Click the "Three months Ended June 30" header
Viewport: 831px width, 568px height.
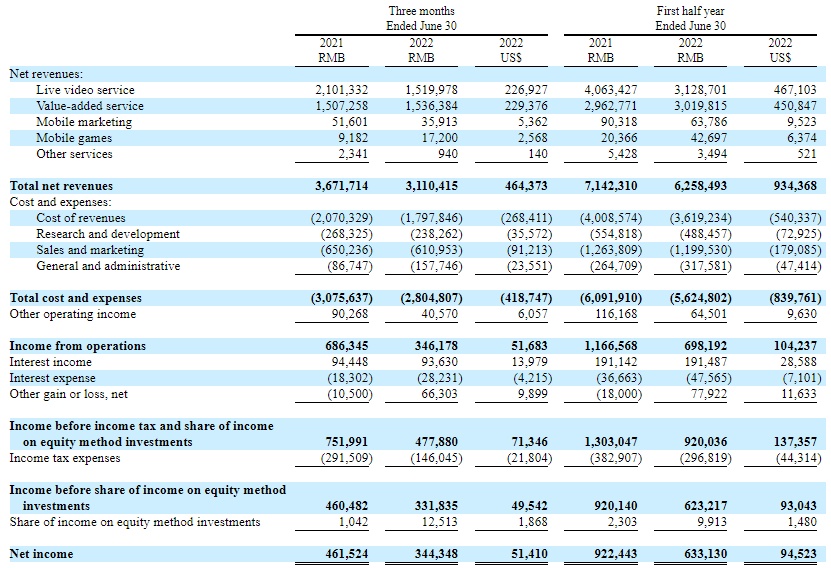pyautogui.click(x=421, y=18)
